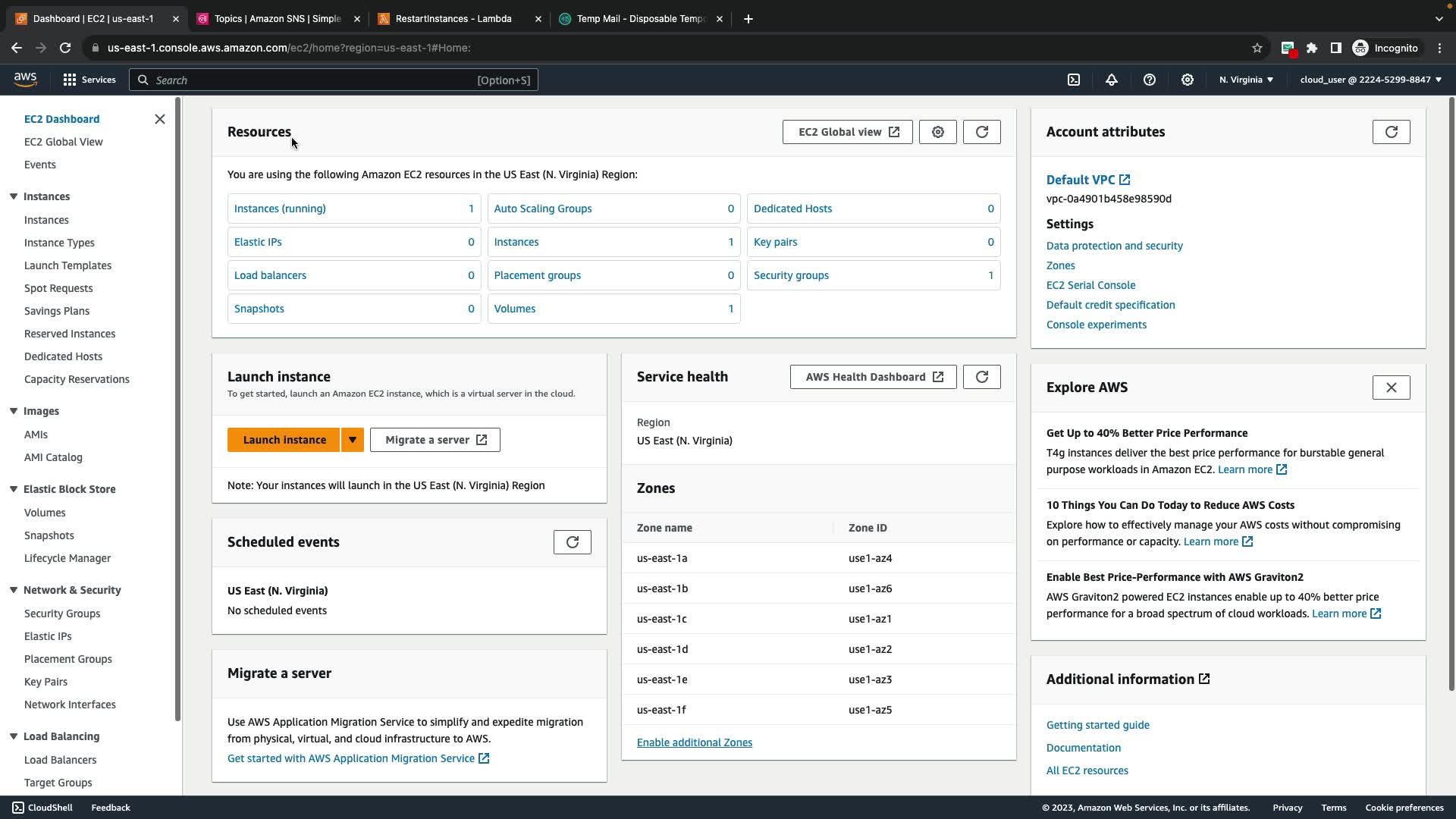1456x819 pixels.
Task: Collapse the Elastic Block Store section
Action: pyautogui.click(x=14, y=489)
